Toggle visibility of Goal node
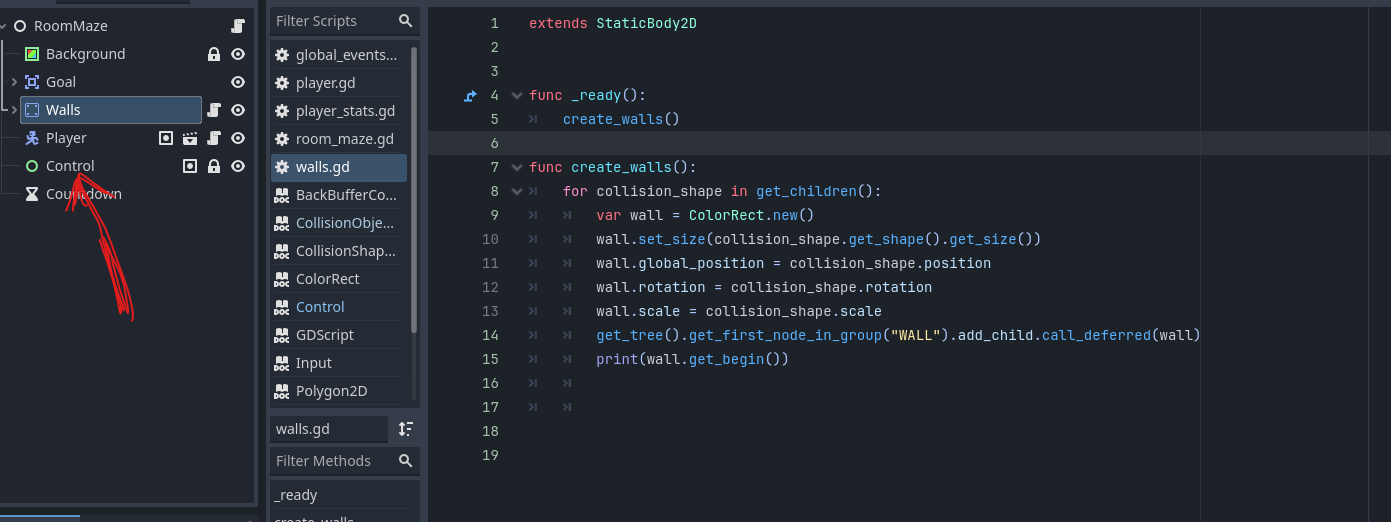This screenshot has height=522, width=1391. (238, 82)
